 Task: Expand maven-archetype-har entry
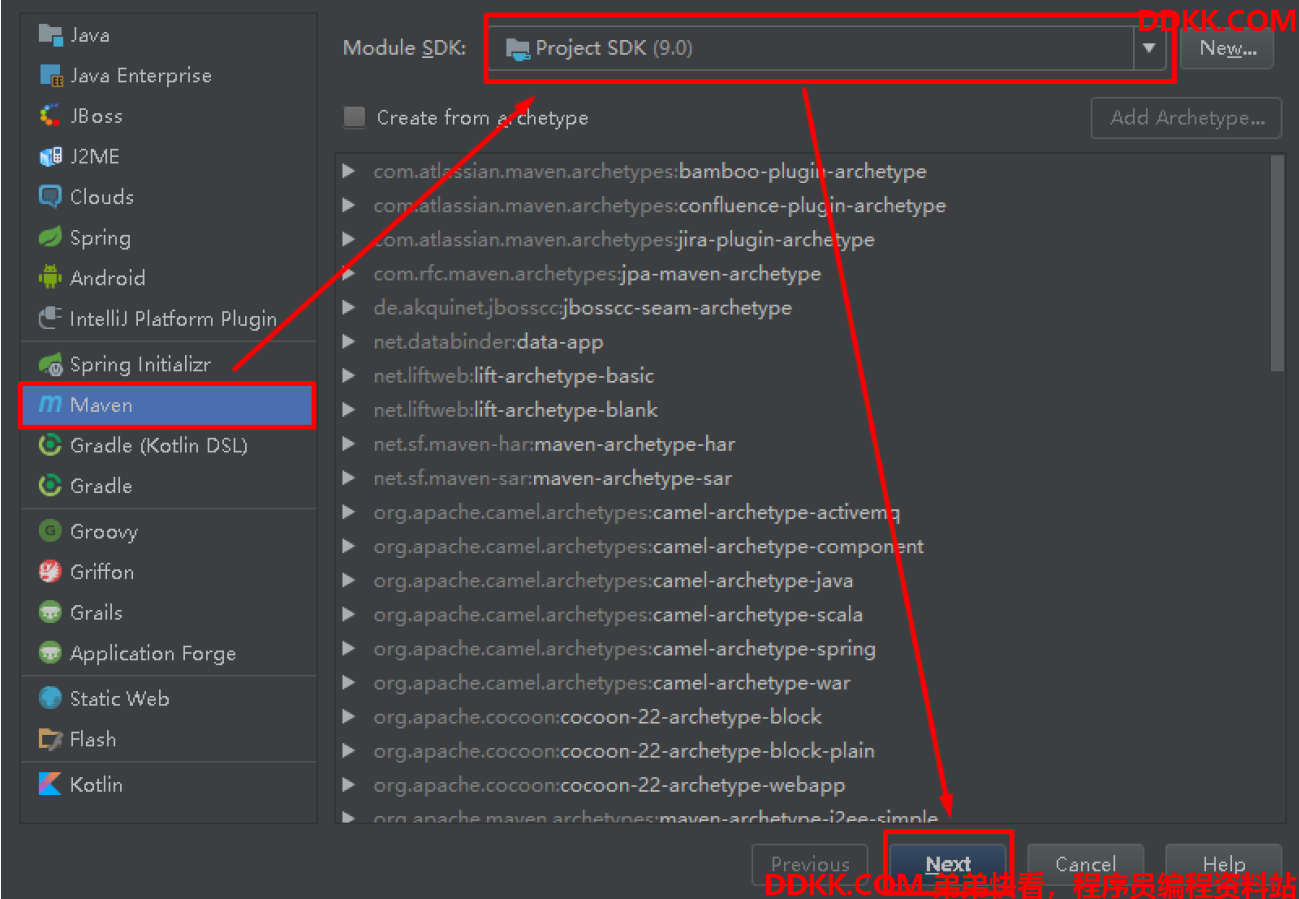348,443
